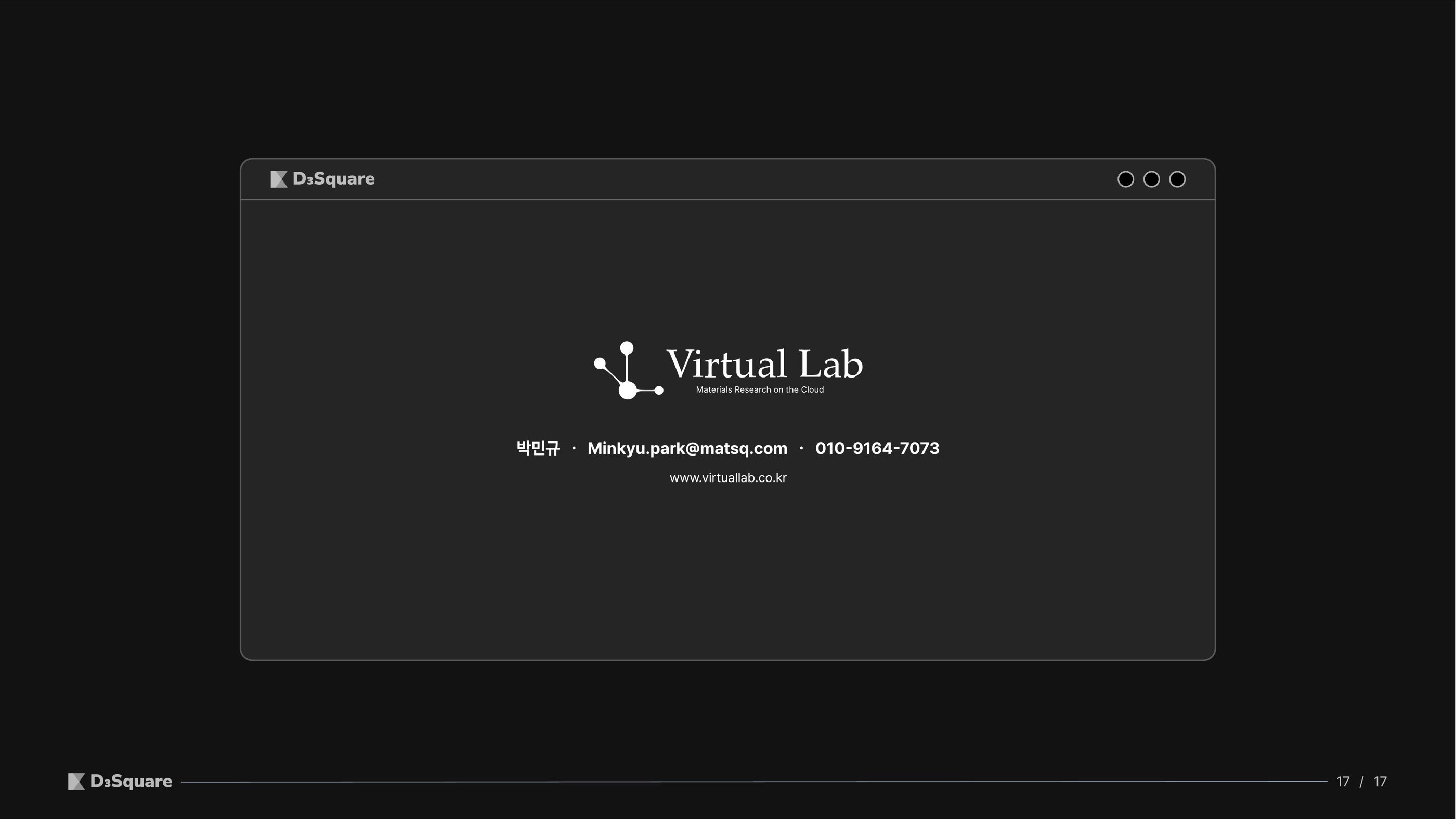1456x819 pixels.
Task: Click the 17 / 17 page number
Action: point(1361,781)
